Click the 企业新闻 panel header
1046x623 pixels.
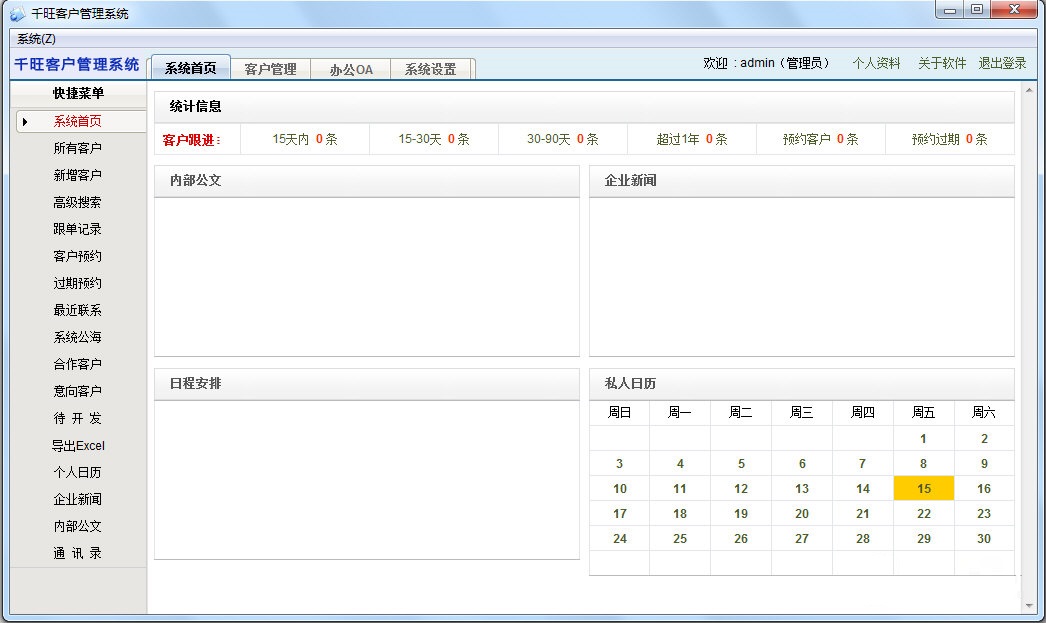pyautogui.click(x=802, y=181)
